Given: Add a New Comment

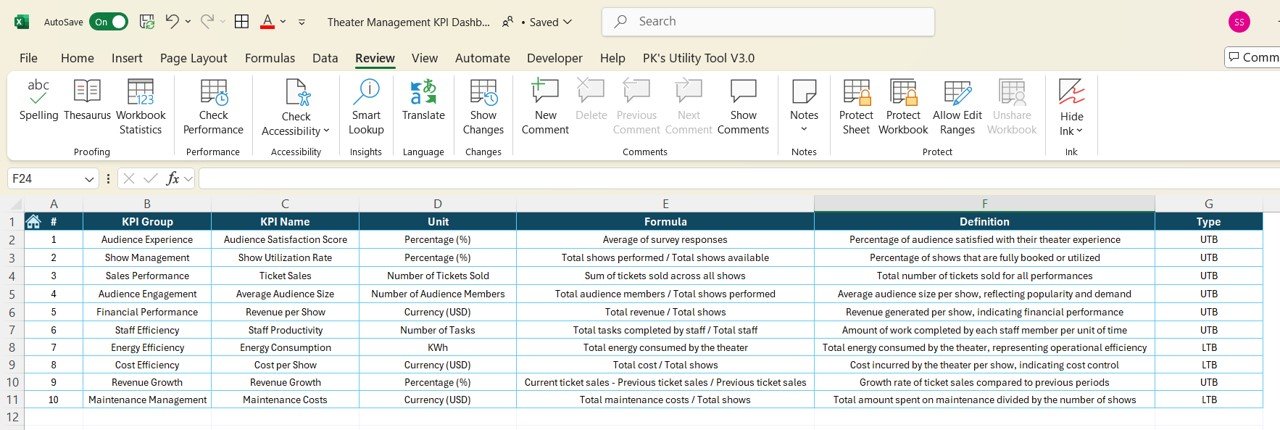Looking at the screenshot, I should pos(545,108).
